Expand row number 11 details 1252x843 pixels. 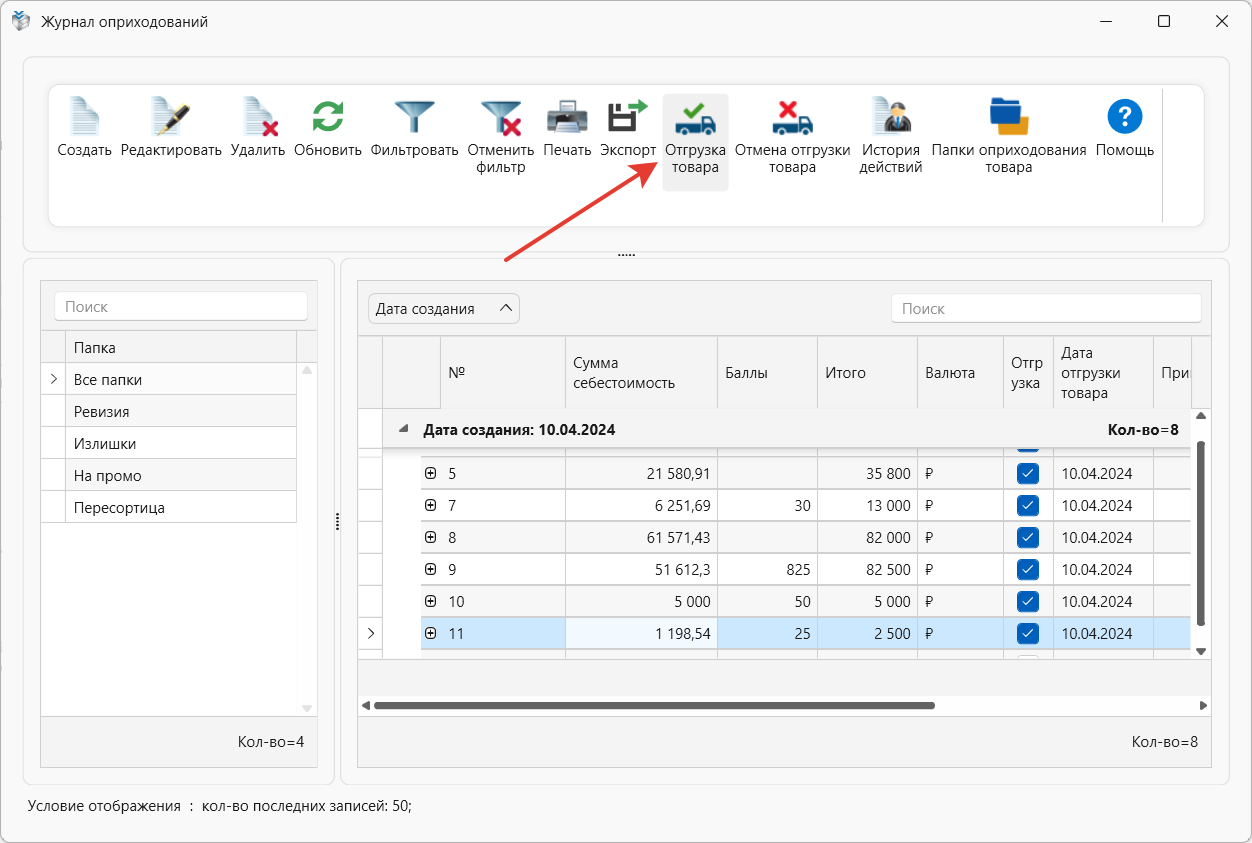pyautogui.click(x=431, y=633)
